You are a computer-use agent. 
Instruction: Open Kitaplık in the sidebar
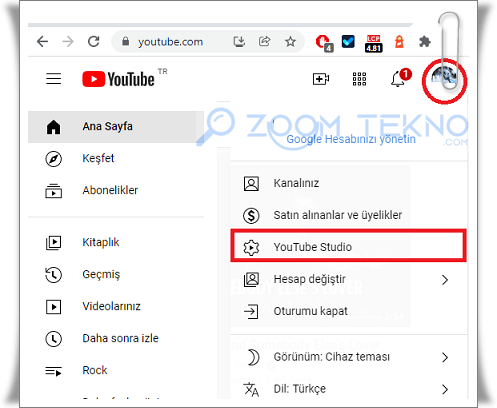pos(116,242)
